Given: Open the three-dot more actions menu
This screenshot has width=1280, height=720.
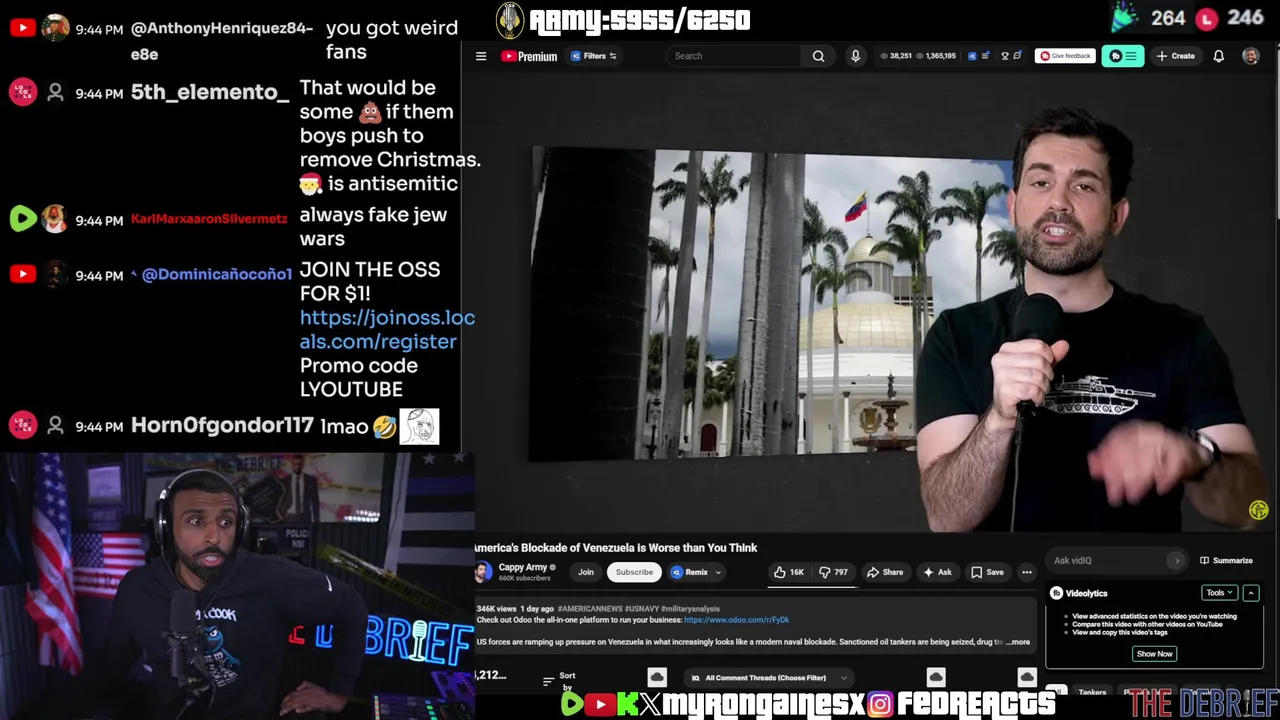Looking at the screenshot, I should click(1026, 572).
